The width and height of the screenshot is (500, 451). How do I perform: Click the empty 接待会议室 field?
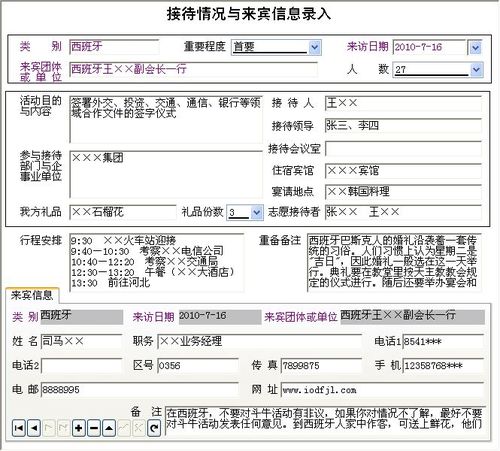(403, 148)
